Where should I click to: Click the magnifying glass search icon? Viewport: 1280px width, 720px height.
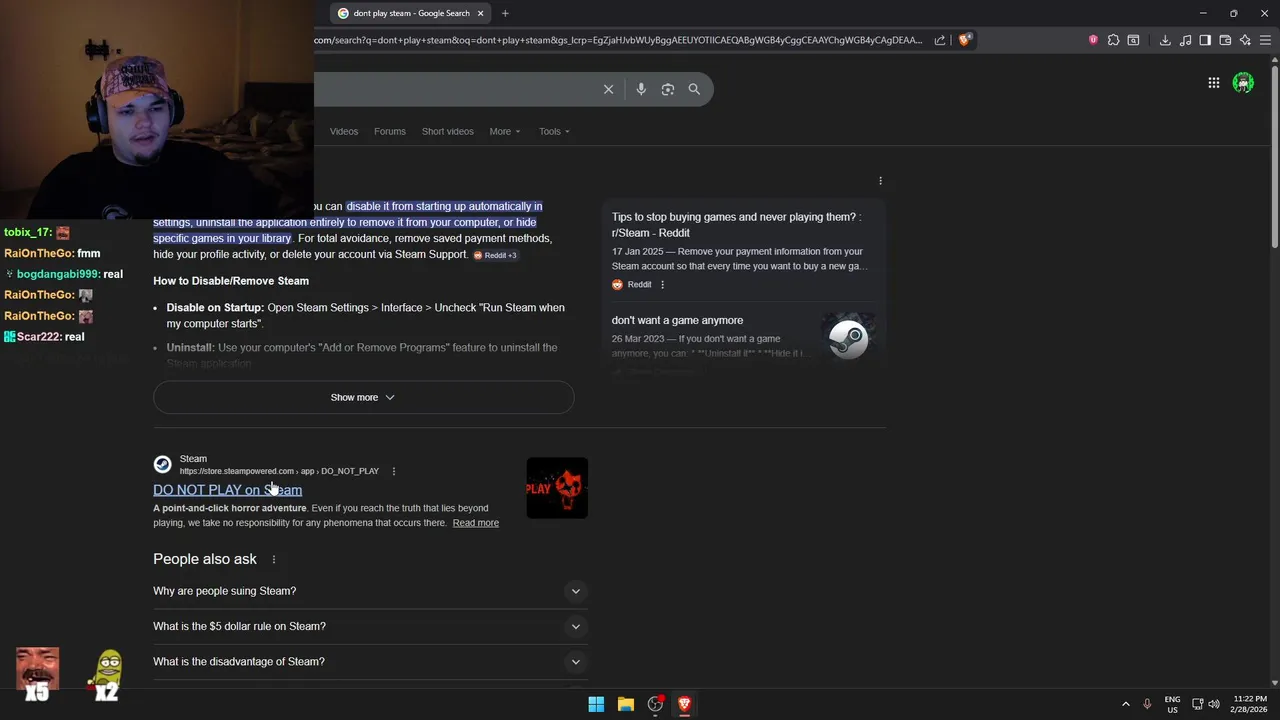pos(694,89)
